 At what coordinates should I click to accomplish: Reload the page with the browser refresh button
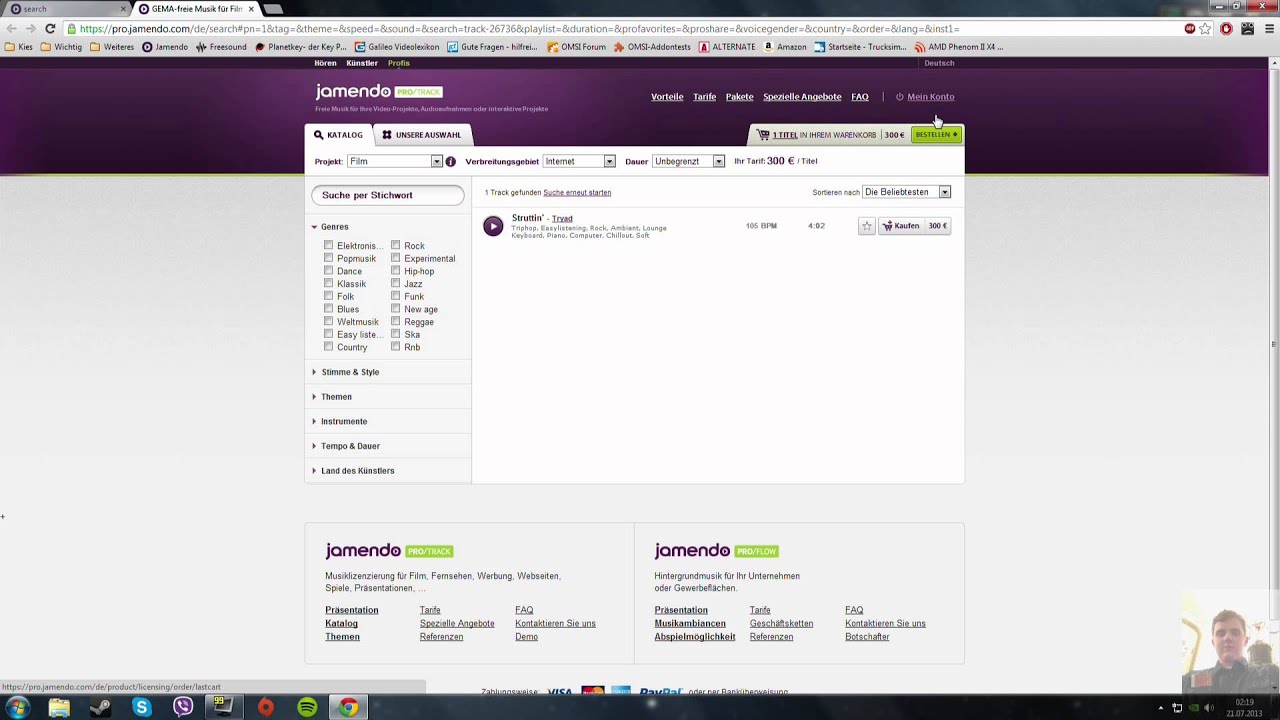tap(50, 29)
